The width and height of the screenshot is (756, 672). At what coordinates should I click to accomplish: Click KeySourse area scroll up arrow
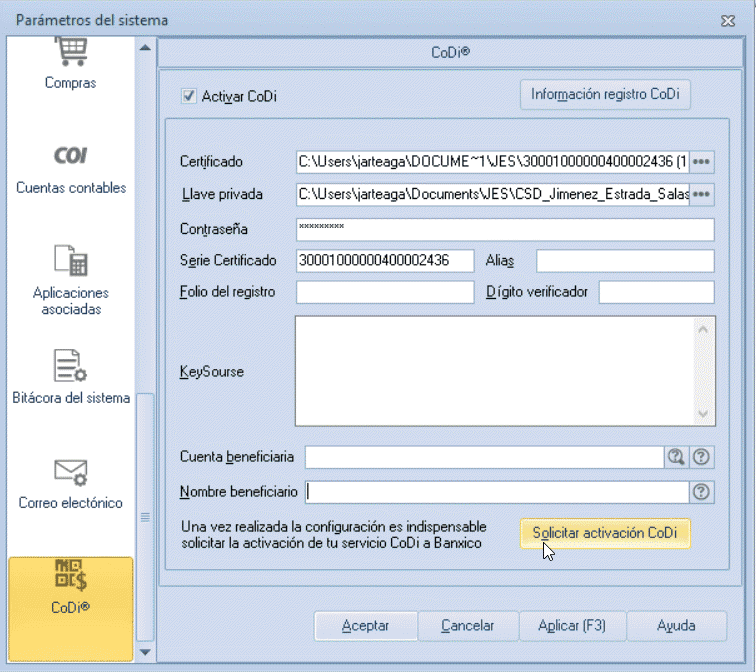point(703,330)
